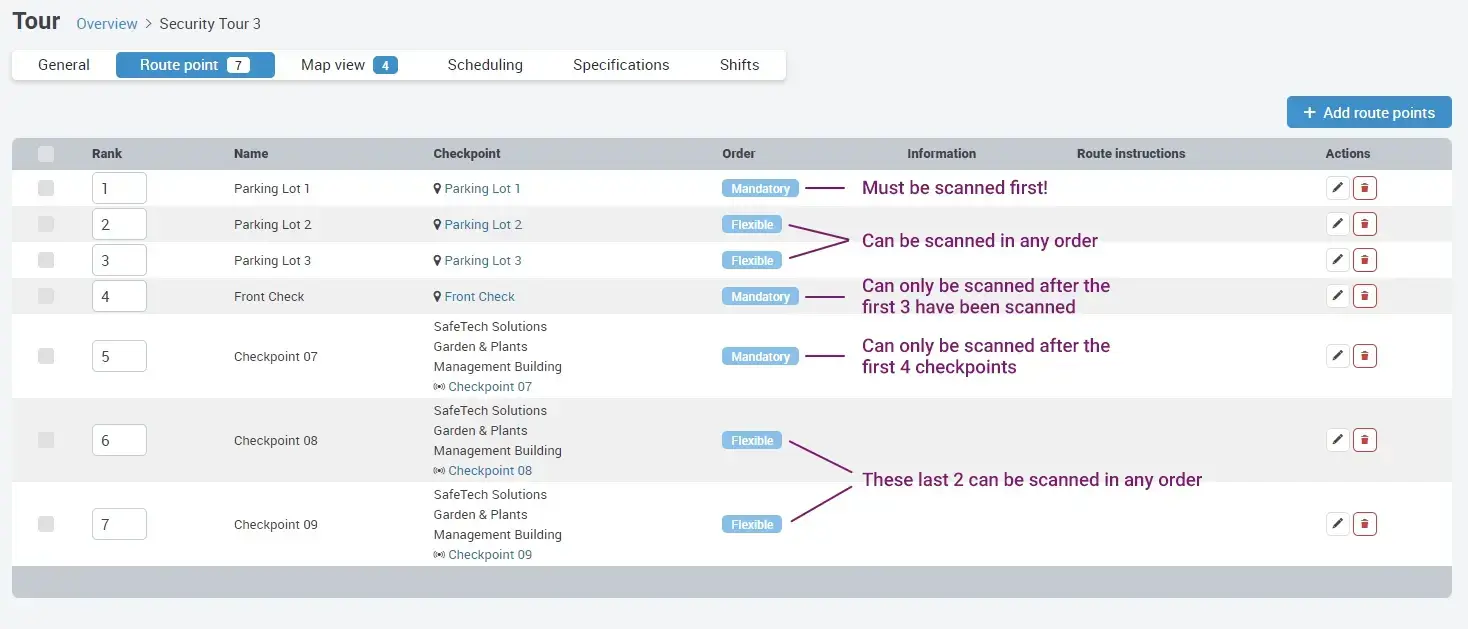Delete the Checkpoint 09 route point
This screenshot has height=629, width=1468.
[x=1364, y=524]
